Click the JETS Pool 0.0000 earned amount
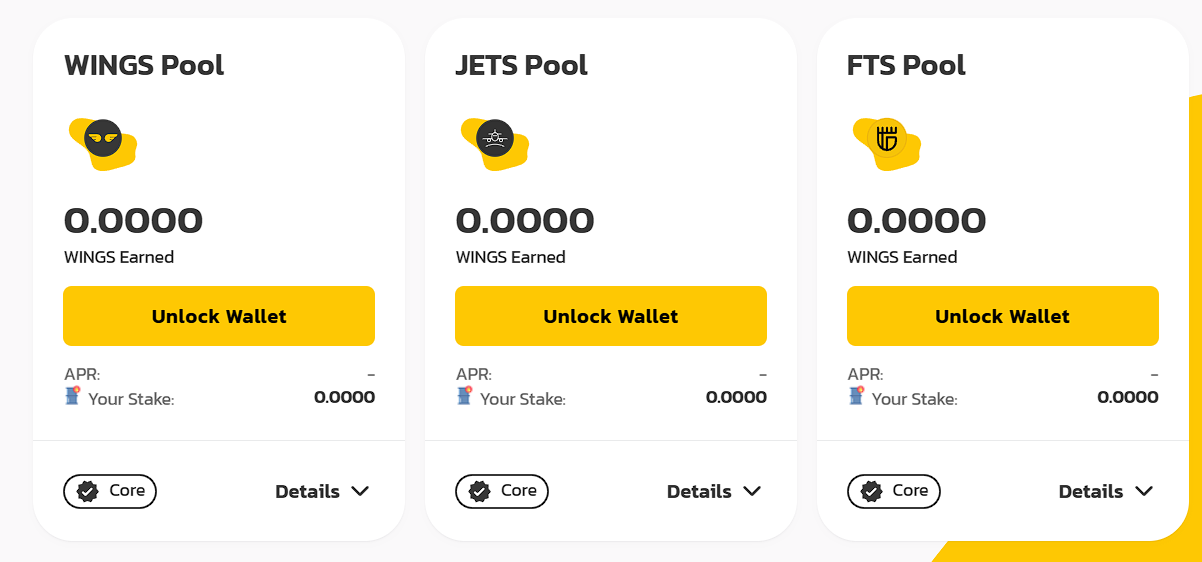Screen dimensions: 1202x562 pos(525,220)
